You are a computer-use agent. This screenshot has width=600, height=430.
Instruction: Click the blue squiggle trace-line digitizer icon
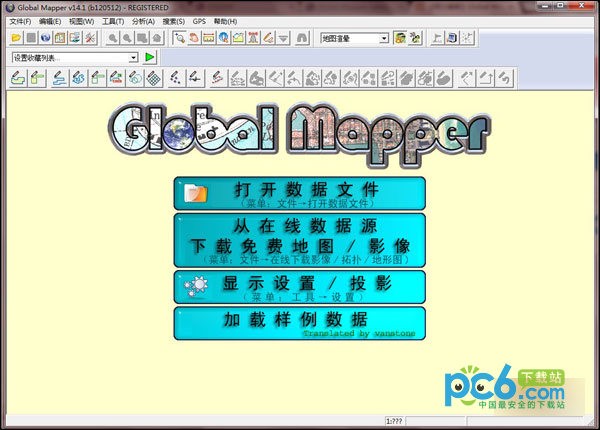pyautogui.click(x=79, y=78)
